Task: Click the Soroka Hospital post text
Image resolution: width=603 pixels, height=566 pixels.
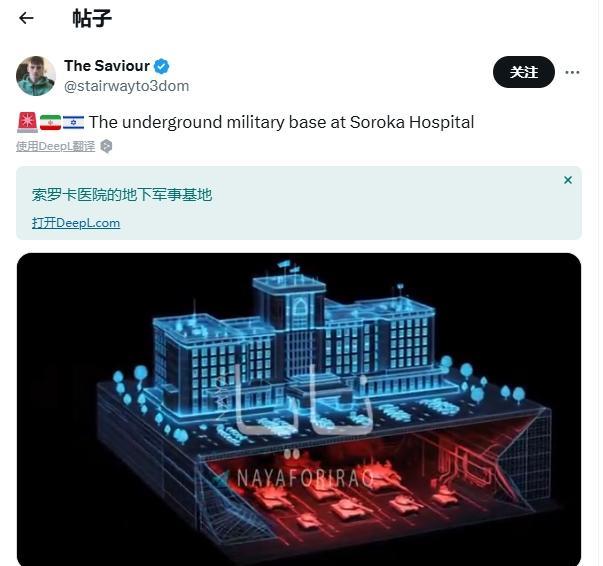Action: click(282, 122)
